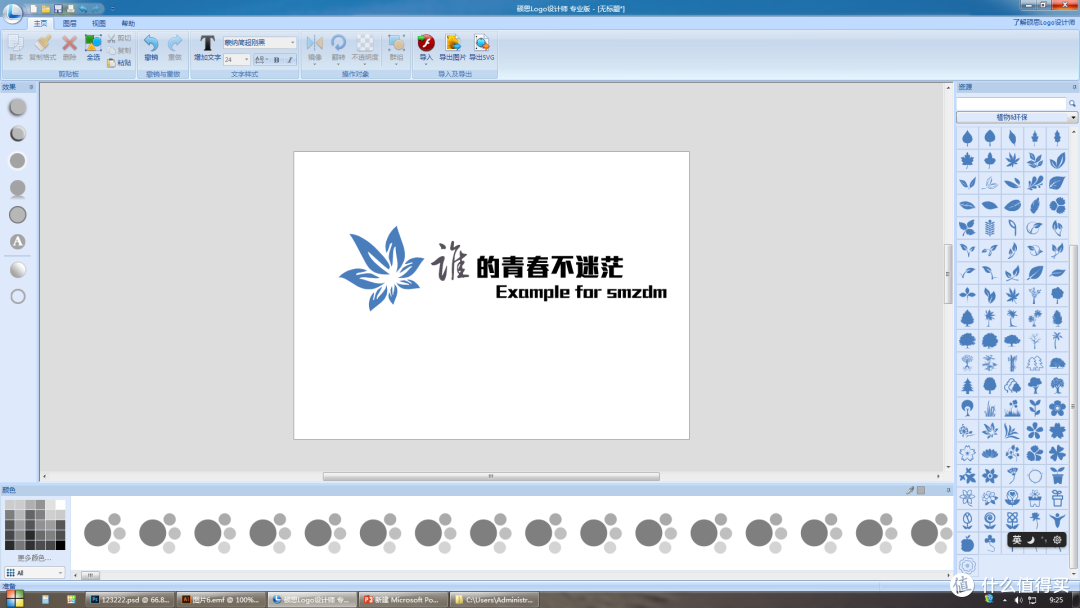Open the 了解硕思Logo设计师 link
The height and width of the screenshot is (608, 1080).
pos(1043,23)
